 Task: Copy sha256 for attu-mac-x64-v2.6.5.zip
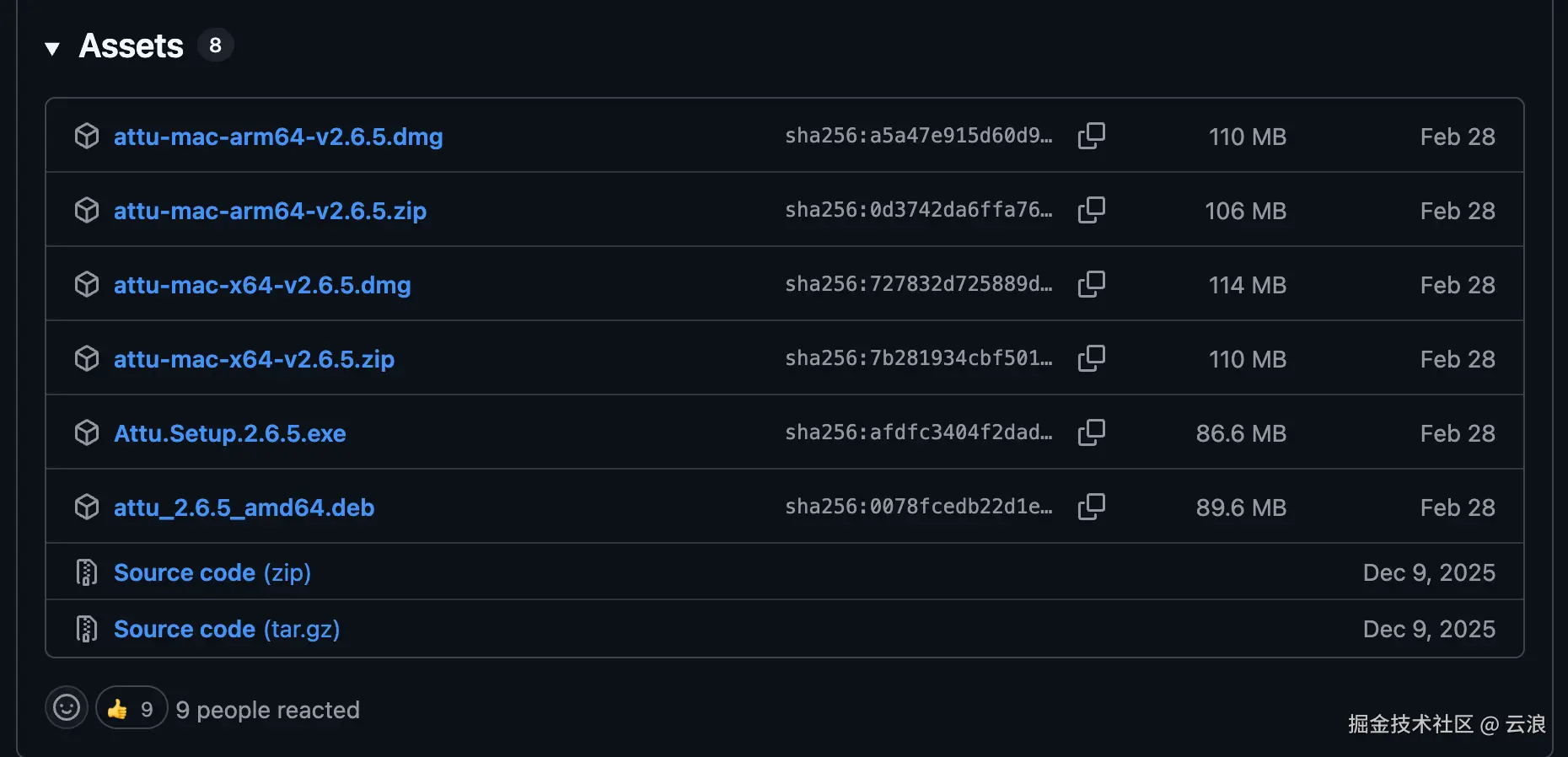click(x=1091, y=358)
